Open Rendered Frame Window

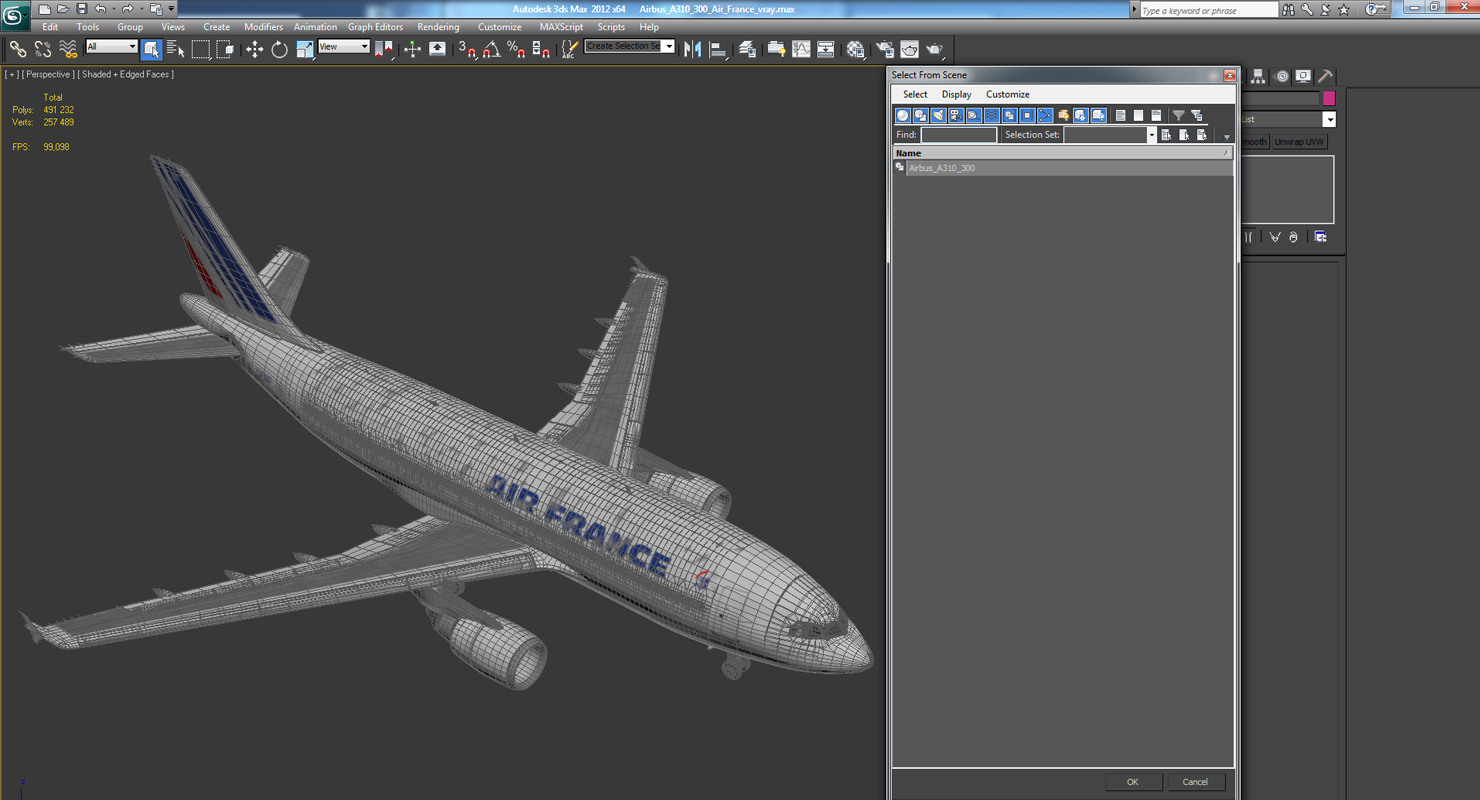click(x=909, y=49)
